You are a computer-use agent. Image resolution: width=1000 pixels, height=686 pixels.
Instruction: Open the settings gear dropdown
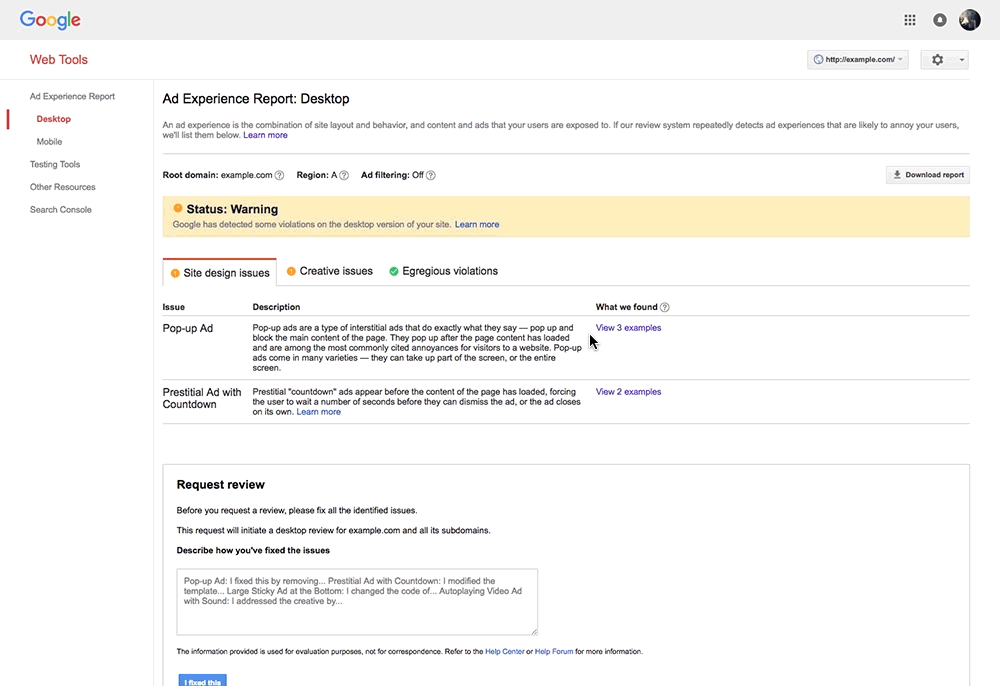[945, 59]
